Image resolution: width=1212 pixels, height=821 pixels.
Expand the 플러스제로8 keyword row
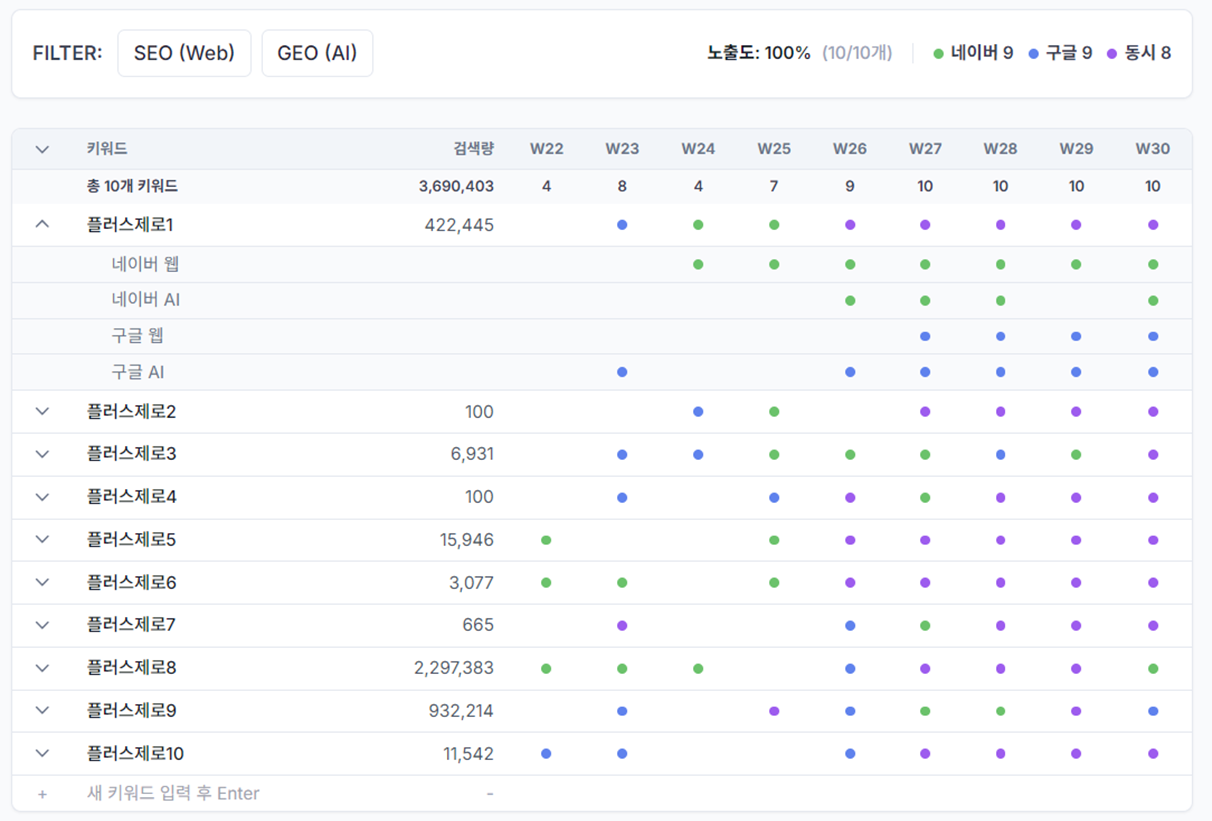click(42, 668)
